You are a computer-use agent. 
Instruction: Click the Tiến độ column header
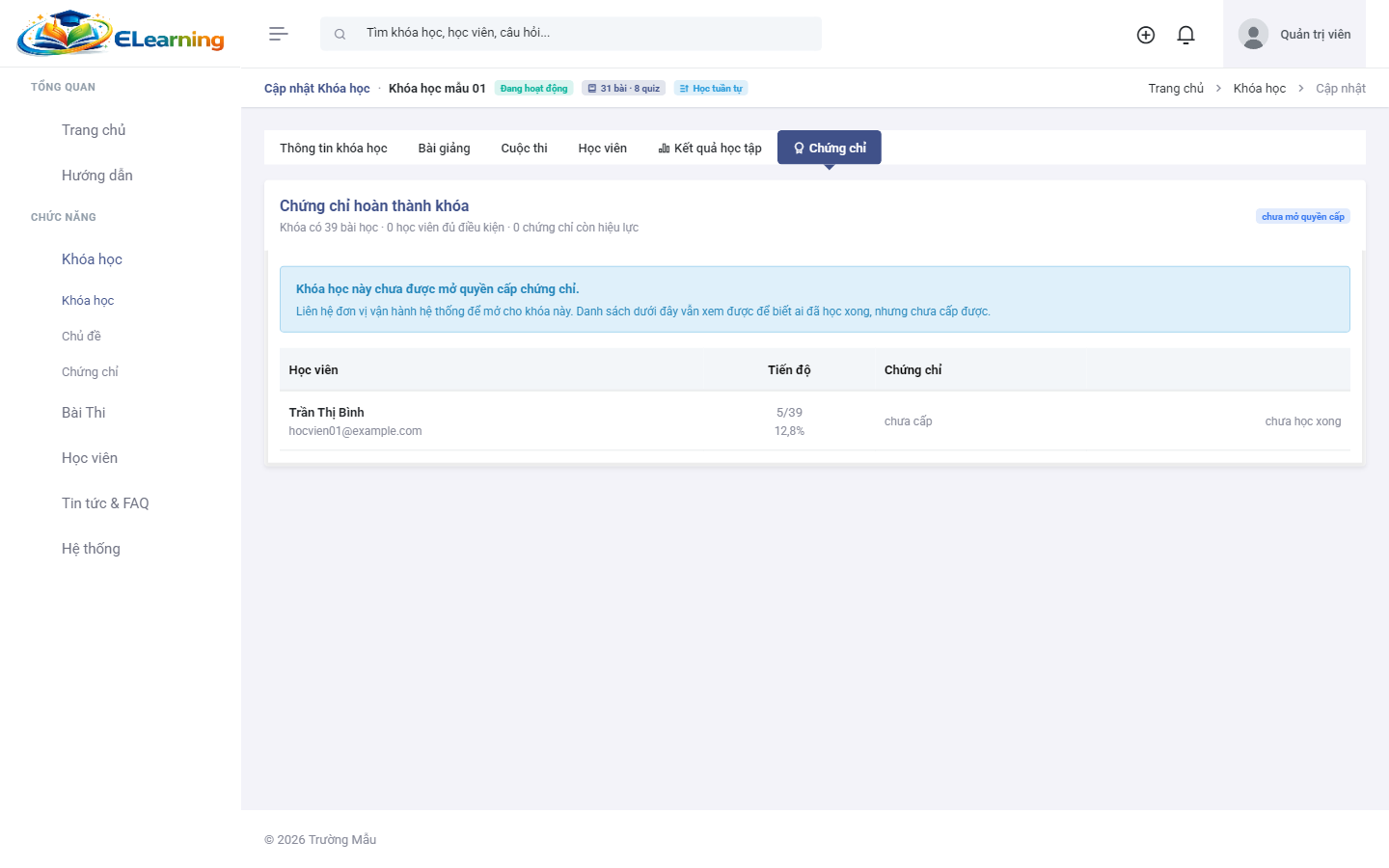pyautogui.click(x=789, y=370)
